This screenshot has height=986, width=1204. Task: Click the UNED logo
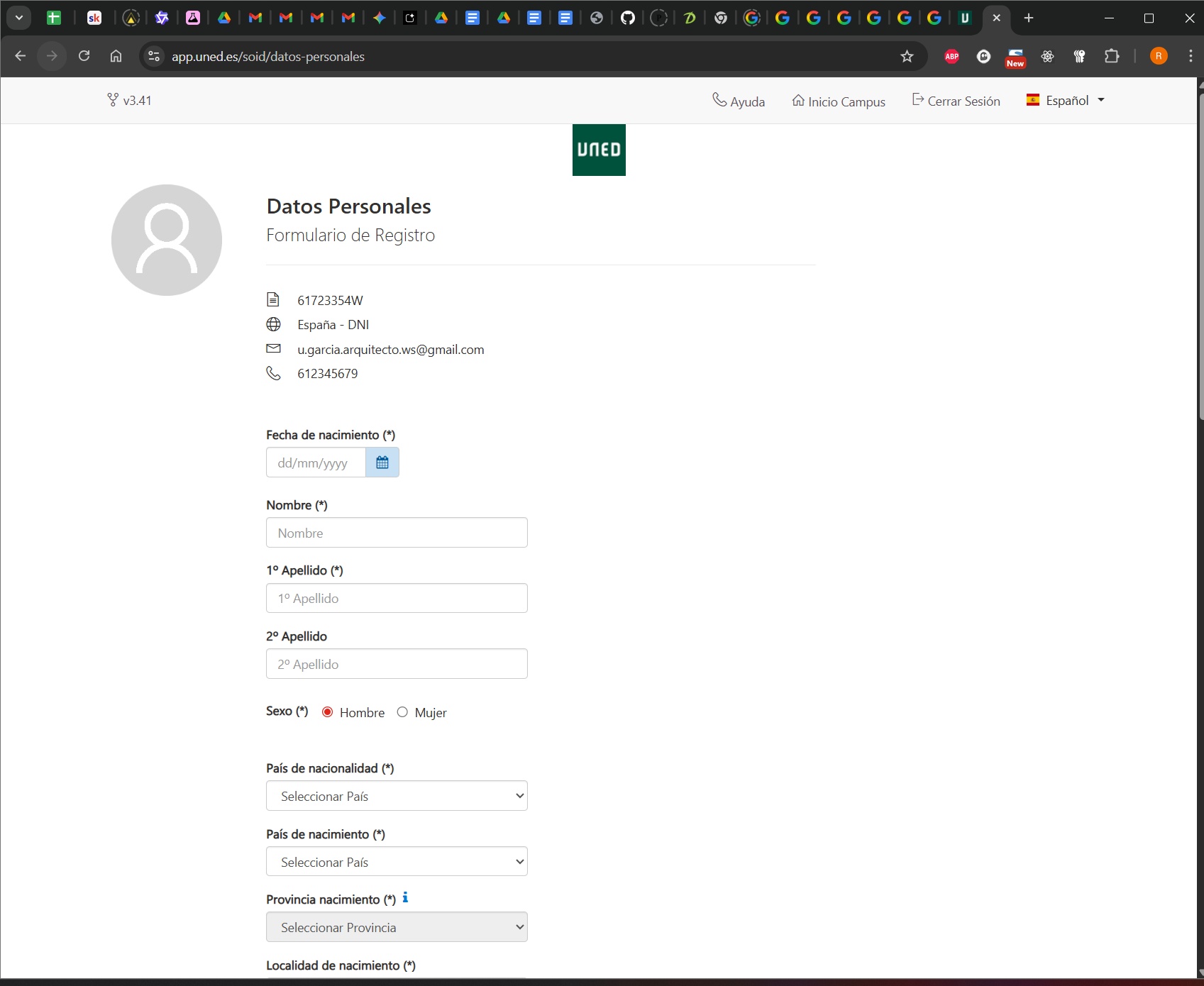click(x=599, y=150)
